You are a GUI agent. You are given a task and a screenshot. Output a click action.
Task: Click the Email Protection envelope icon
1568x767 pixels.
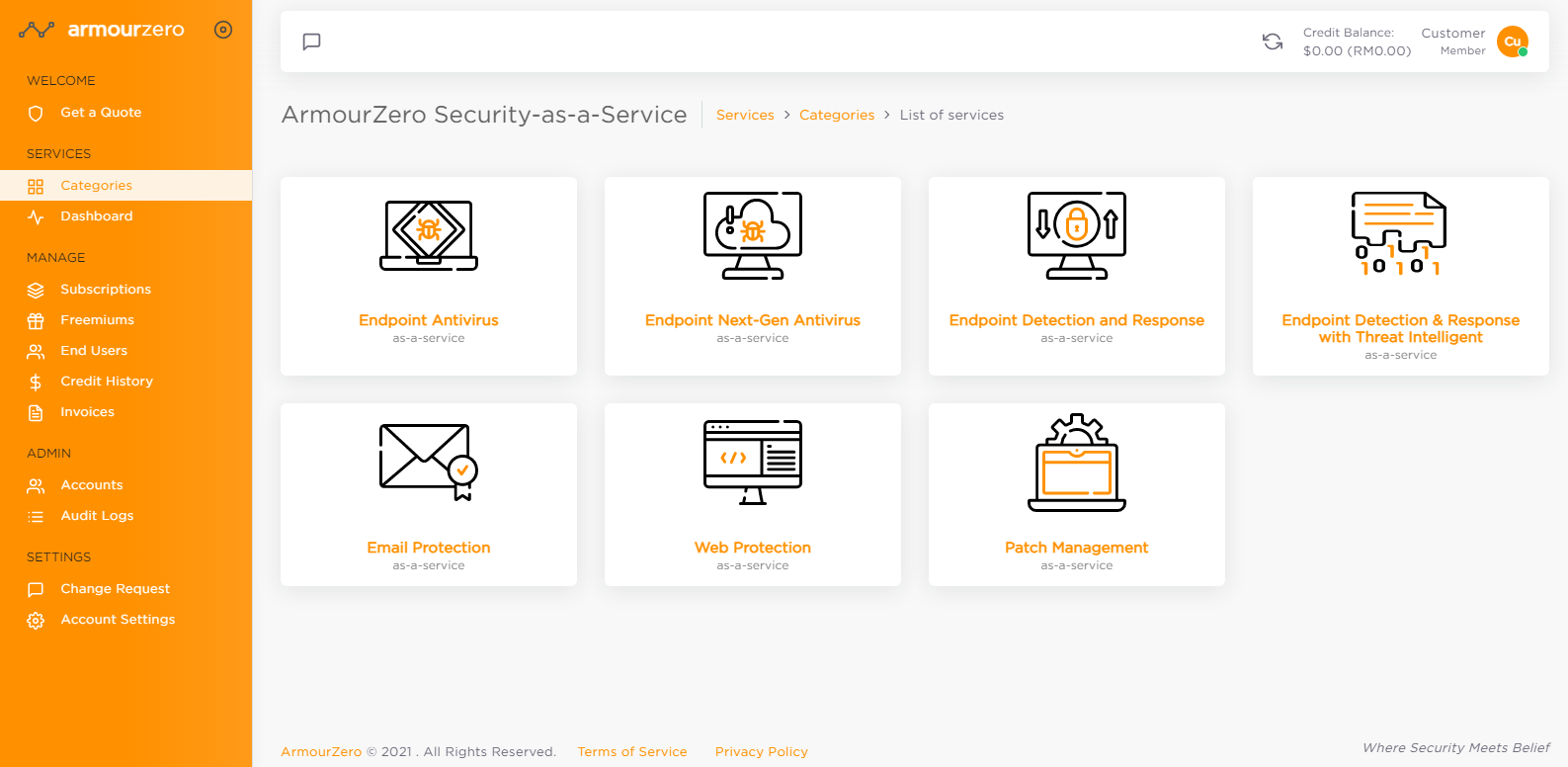[429, 462]
